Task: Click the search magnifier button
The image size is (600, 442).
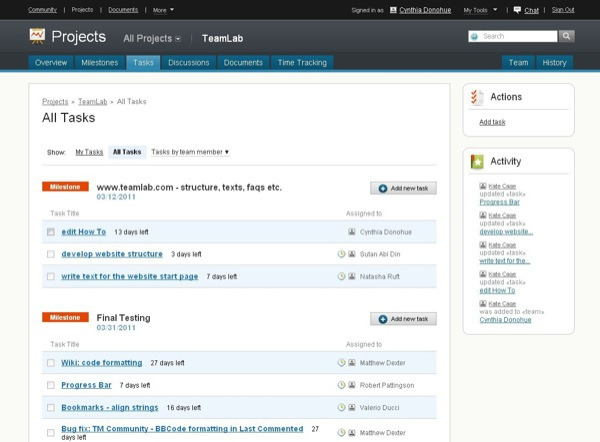Action: click(567, 36)
